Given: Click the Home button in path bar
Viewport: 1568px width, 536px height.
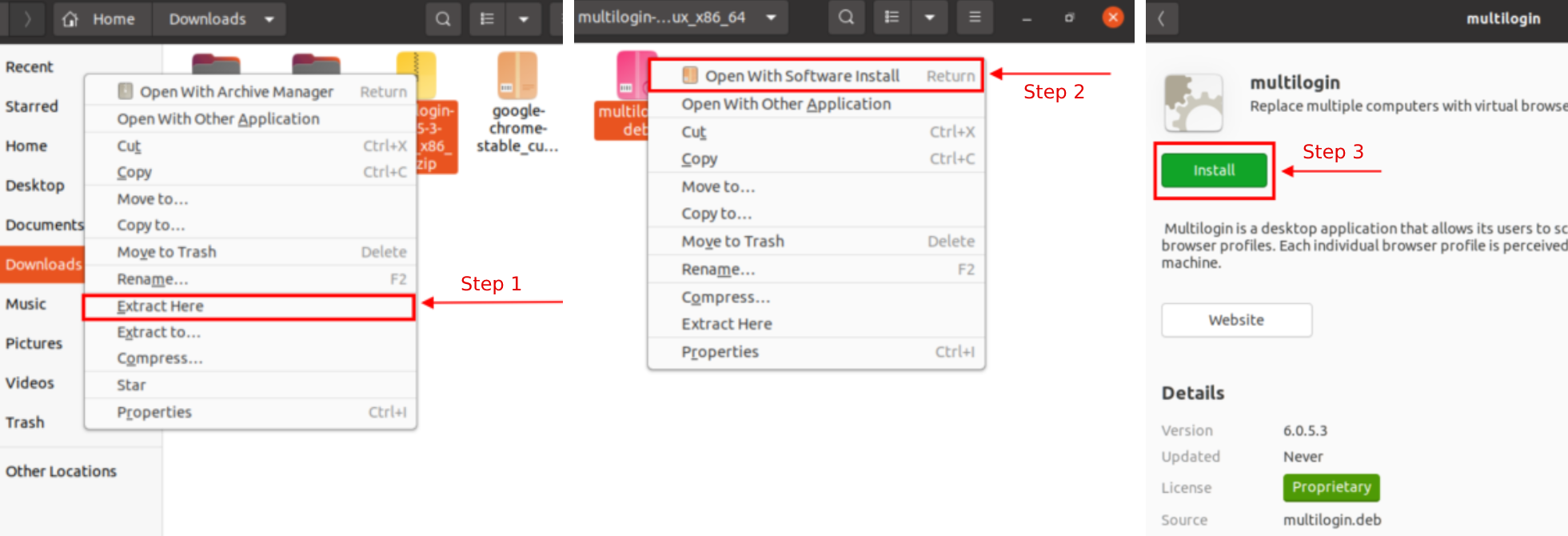Looking at the screenshot, I should [102, 19].
